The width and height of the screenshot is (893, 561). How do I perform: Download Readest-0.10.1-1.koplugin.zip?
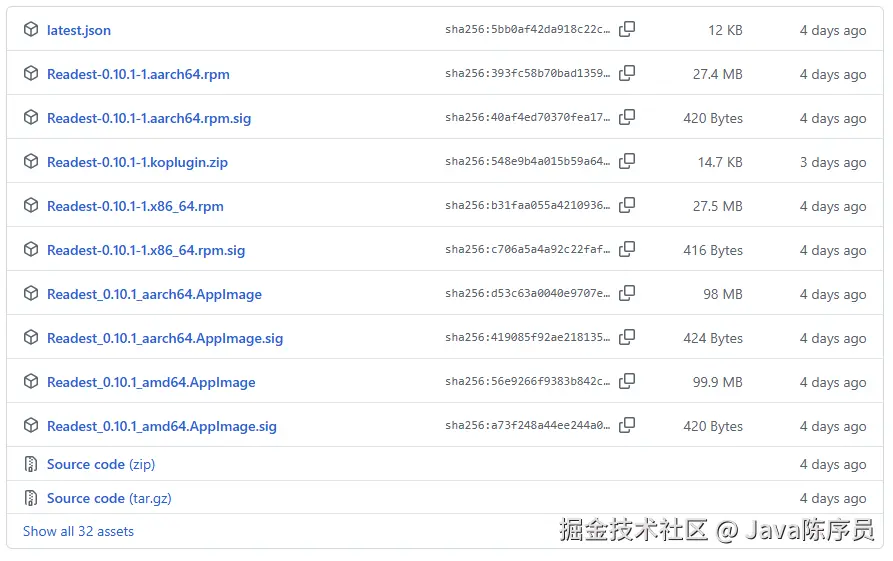137,162
